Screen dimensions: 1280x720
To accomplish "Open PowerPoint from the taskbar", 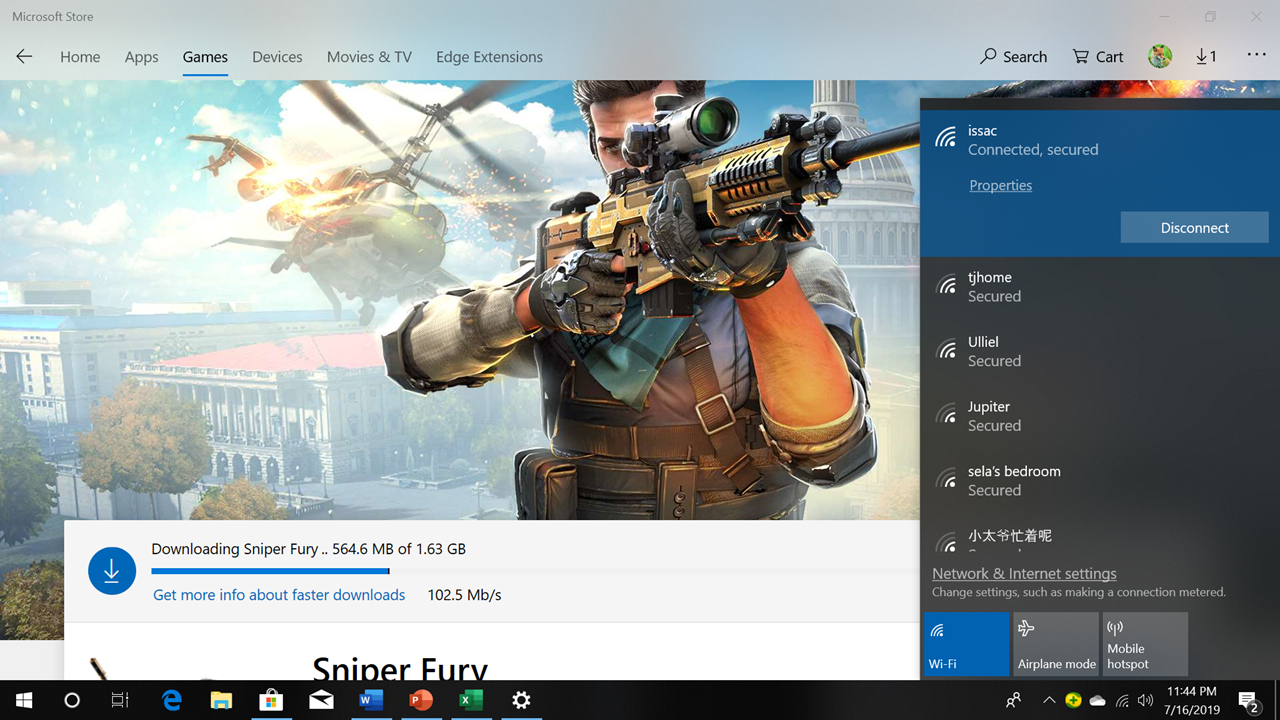I will (x=421, y=700).
